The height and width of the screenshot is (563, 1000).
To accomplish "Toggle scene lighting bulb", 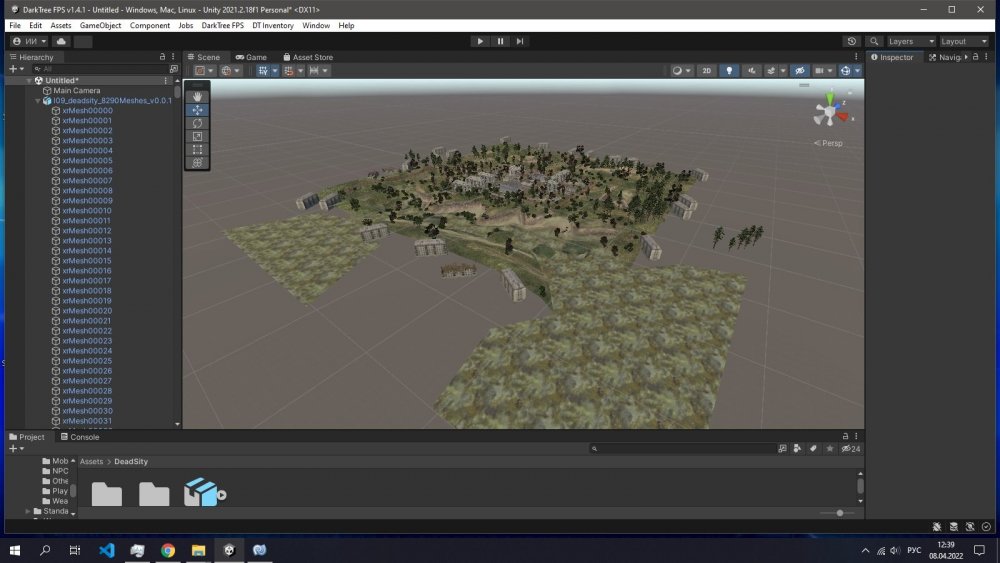I will coord(730,71).
